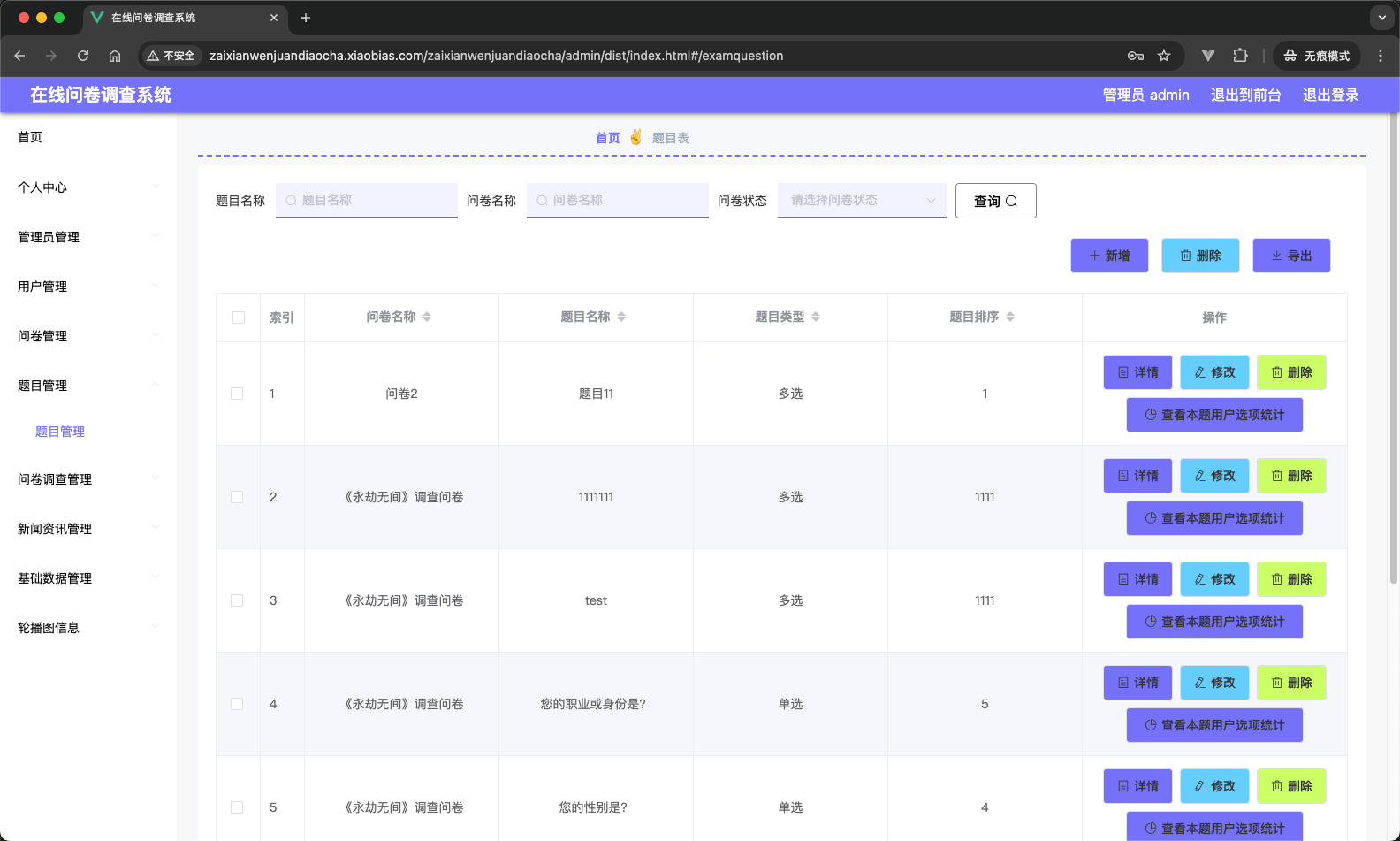Click 删除 for the test question row
Screen dimensions: 1400x841
pos(1291,579)
